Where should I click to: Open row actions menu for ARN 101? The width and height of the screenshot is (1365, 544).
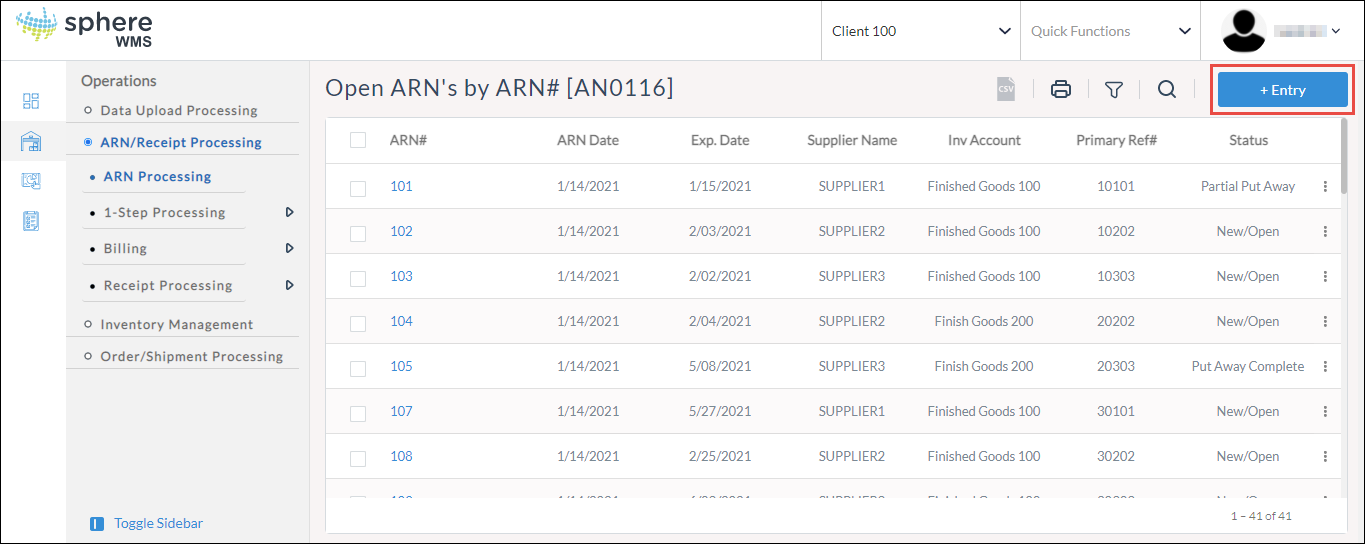(1325, 186)
